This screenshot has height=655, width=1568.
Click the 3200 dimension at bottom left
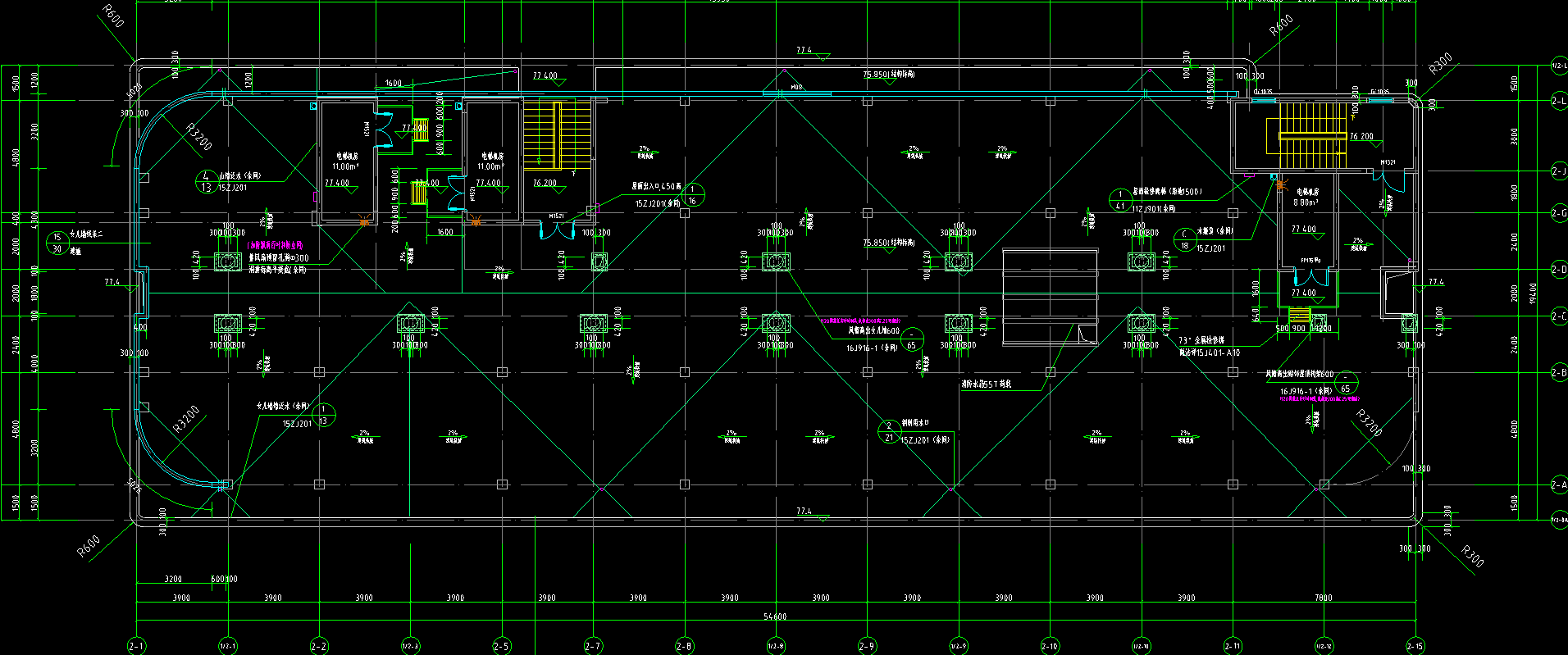pyautogui.click(x=173, y=579)
